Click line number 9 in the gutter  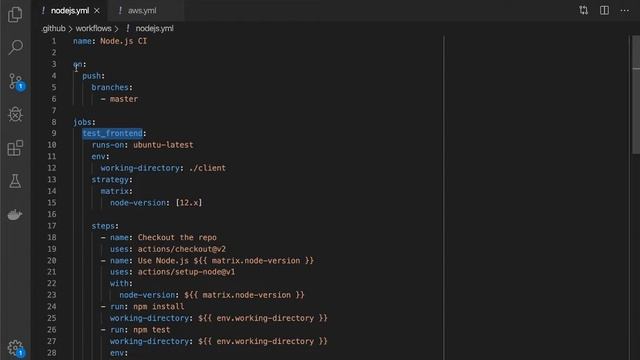54,133
